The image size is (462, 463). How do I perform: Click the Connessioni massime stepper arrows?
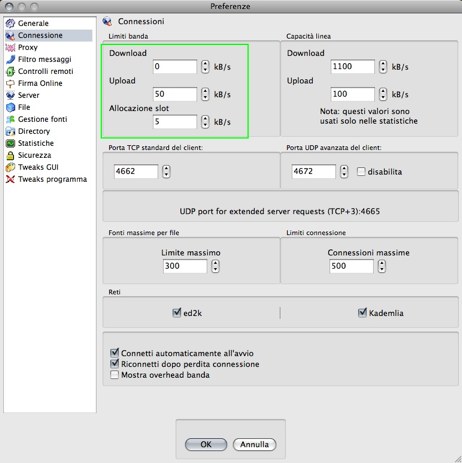[382, 266]
